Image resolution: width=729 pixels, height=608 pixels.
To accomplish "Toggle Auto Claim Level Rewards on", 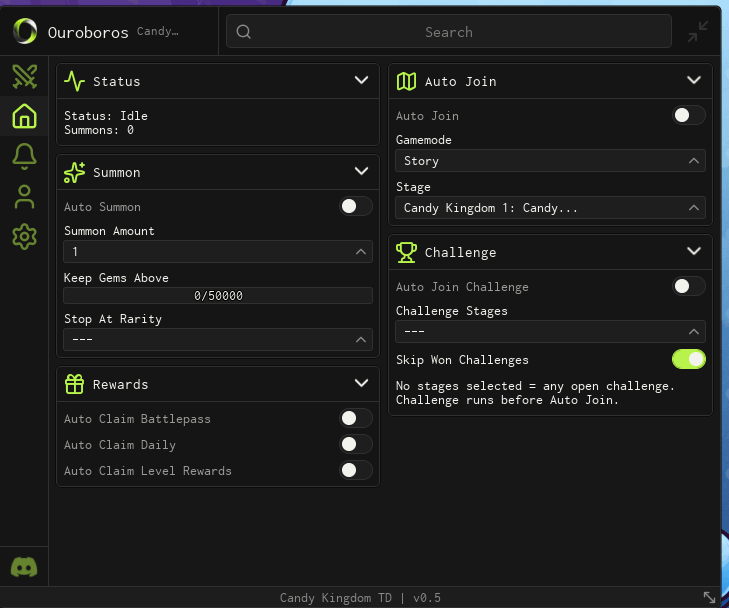I will coord(356,470).
